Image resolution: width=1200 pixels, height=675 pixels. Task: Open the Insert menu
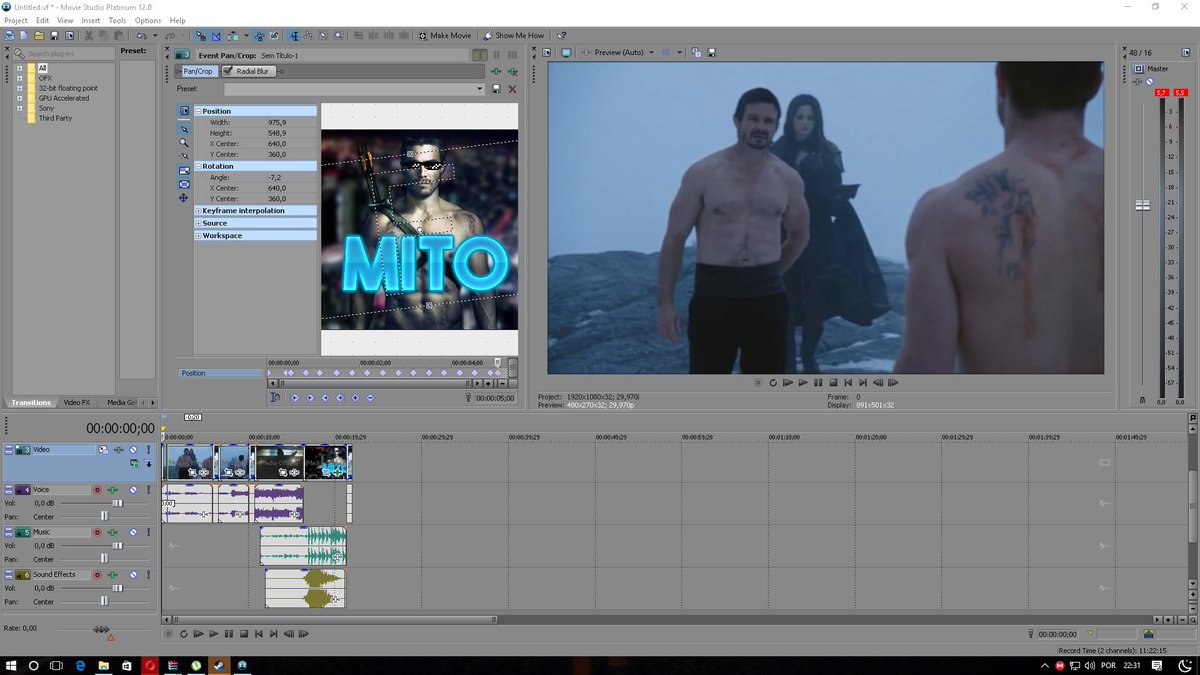[91, 20]
